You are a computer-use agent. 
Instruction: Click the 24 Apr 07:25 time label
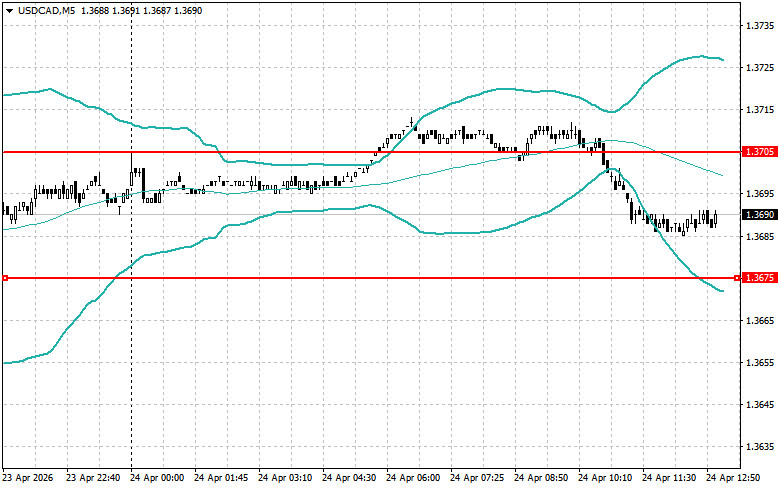point(477,478)
